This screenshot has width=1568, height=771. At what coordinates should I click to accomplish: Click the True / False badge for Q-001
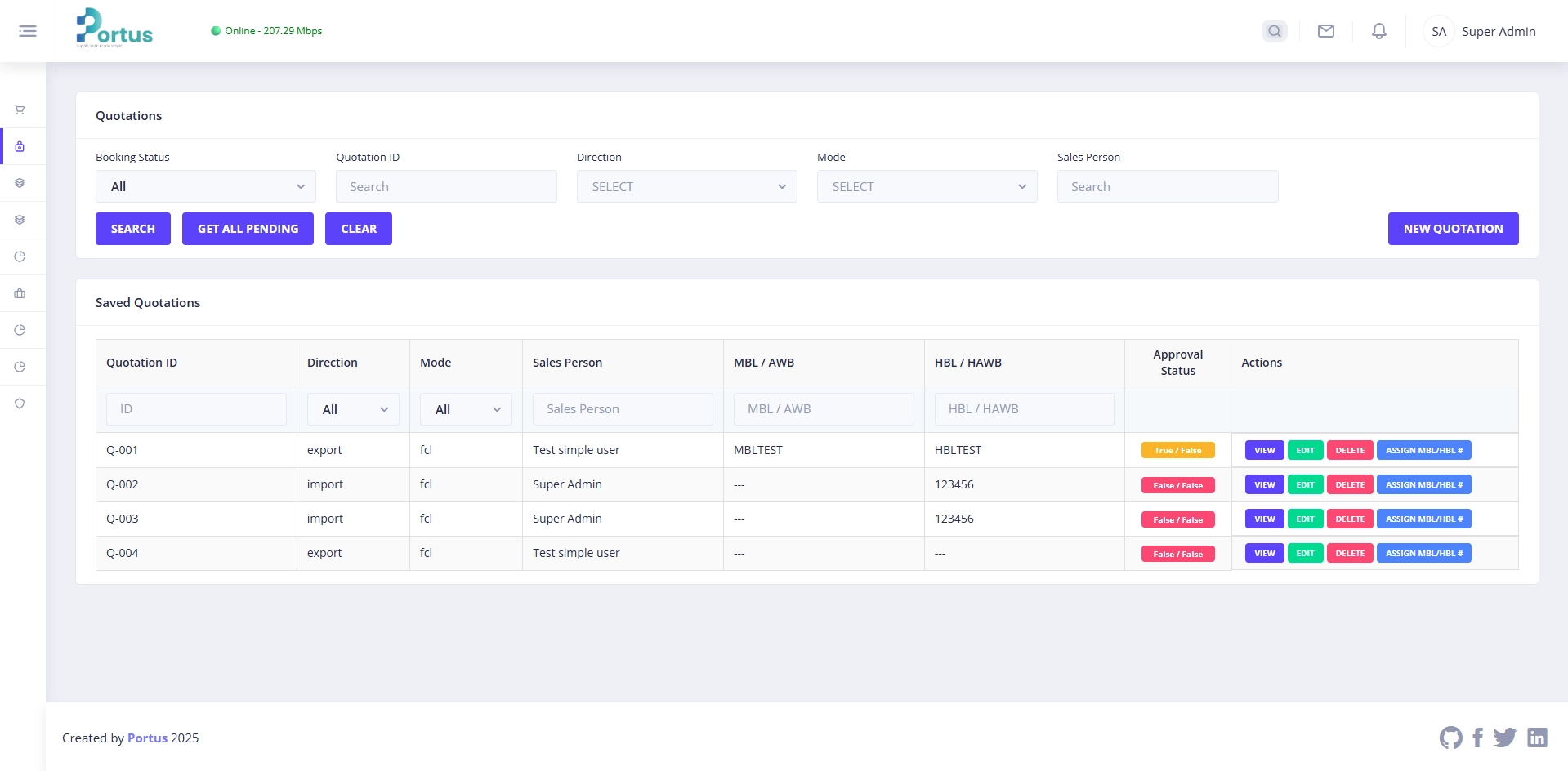point(1177,450)
